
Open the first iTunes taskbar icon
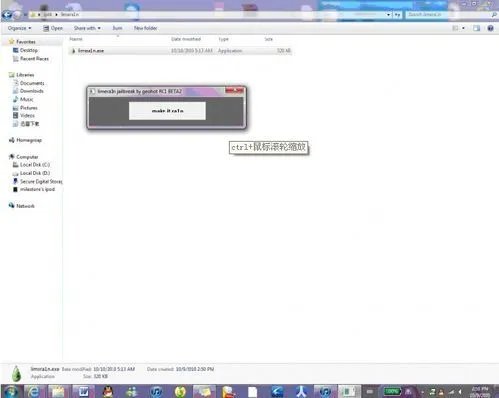tap(156, 391)
